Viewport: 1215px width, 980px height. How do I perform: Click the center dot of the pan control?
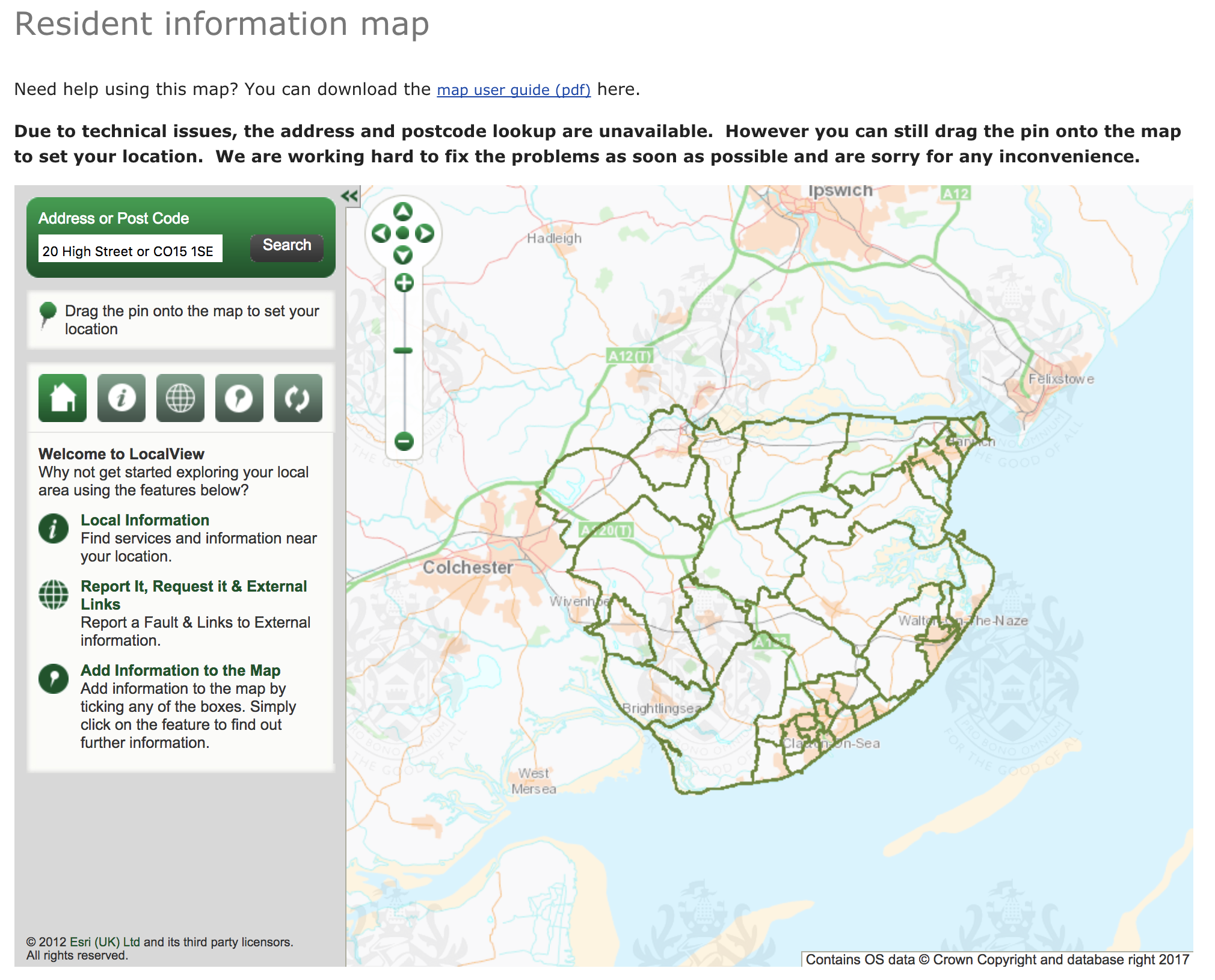coord(403,233)
